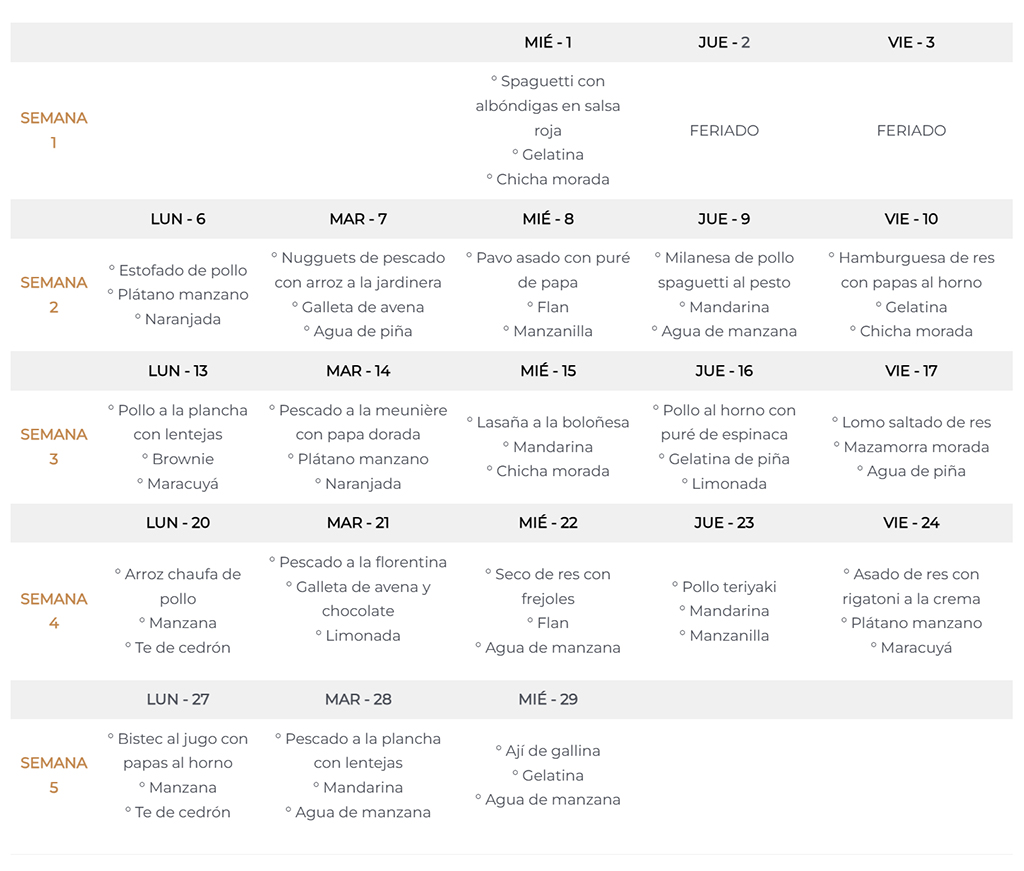Viewport: 1024px width, 871px height.
Task: Click the VIE - 17 day header
Action: [911, 371]
